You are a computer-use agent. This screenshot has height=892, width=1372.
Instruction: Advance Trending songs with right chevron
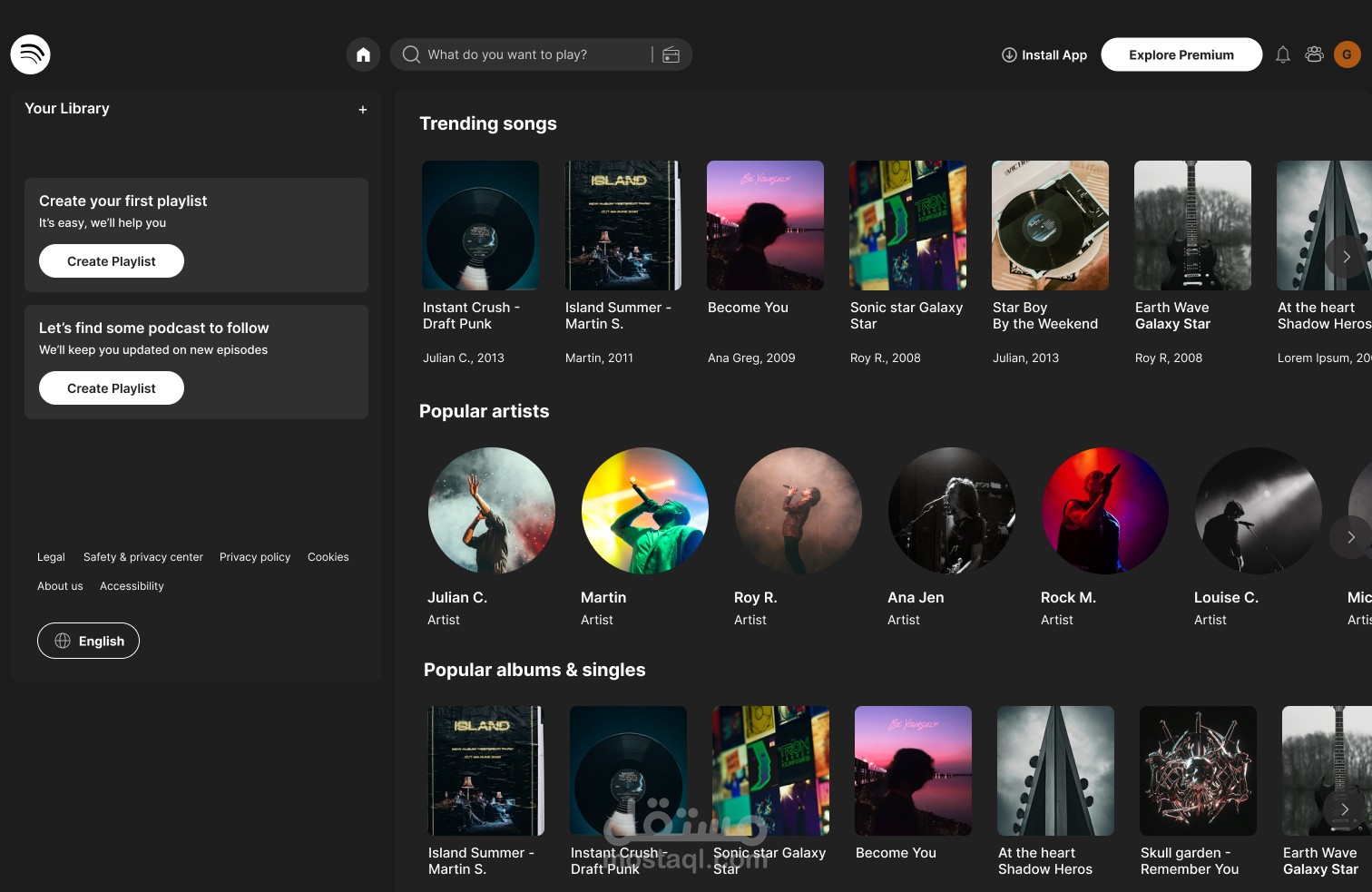tap(1347, 257)
